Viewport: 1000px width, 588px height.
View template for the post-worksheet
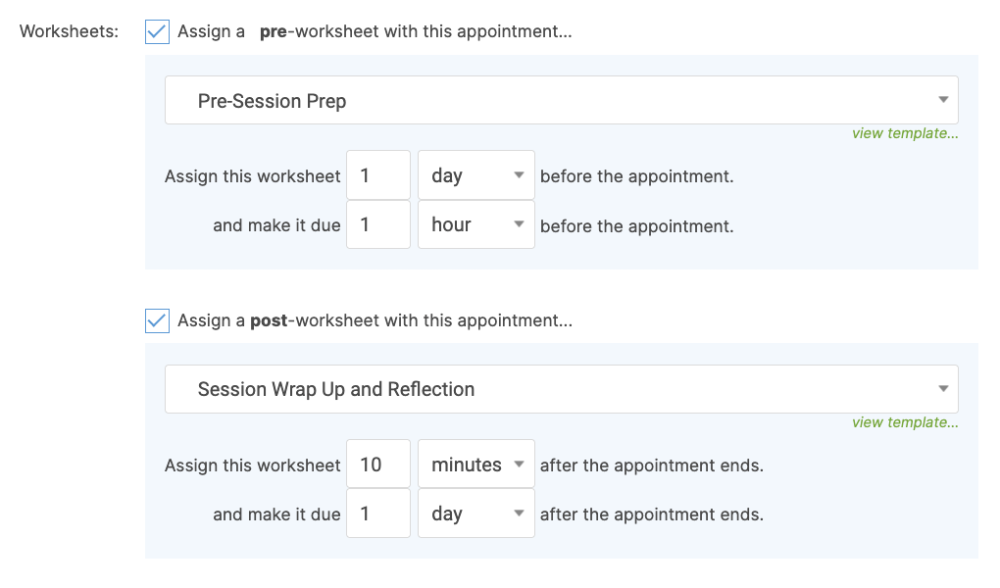click(x=904, y=422)
